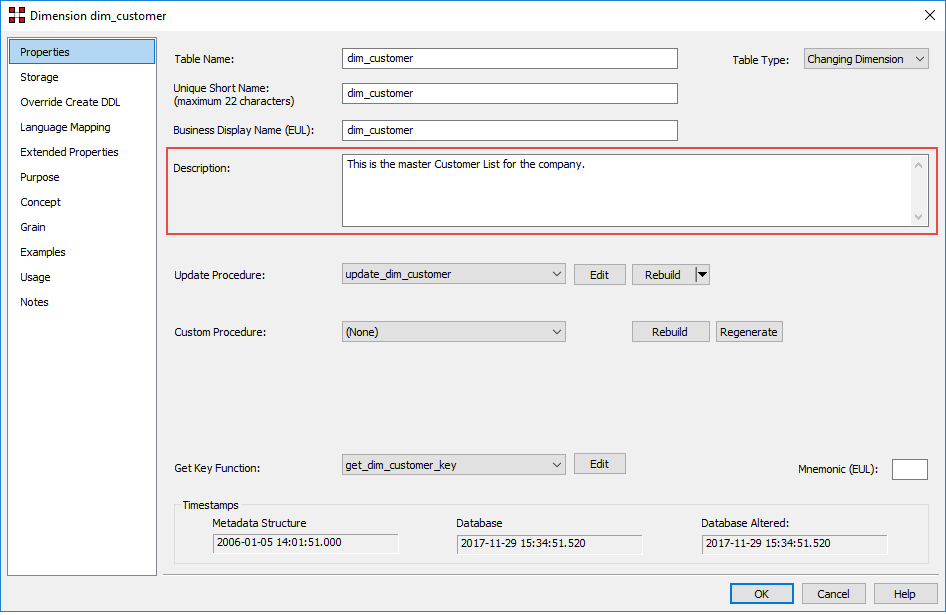The image size is (946, 615).
Task: Click the Update Procedure label
Action: click(x=220, y=275)
